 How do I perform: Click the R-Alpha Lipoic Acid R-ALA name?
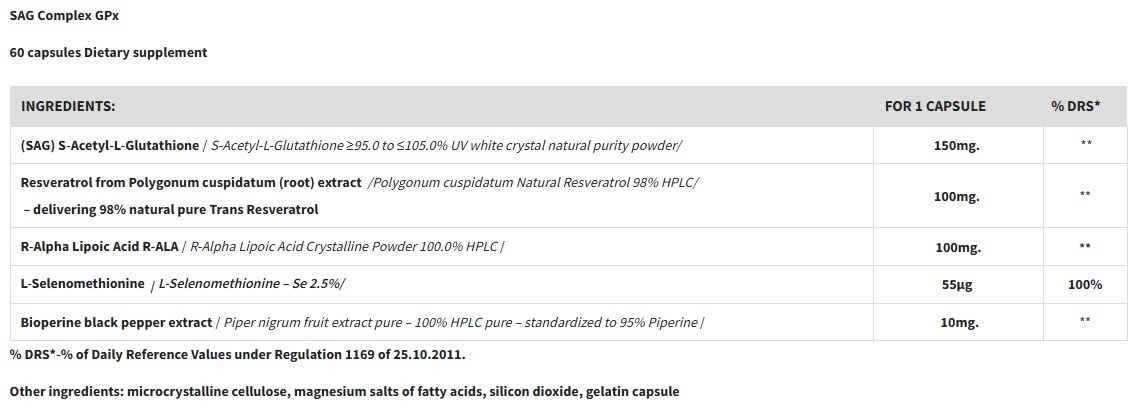click(102, 246)
